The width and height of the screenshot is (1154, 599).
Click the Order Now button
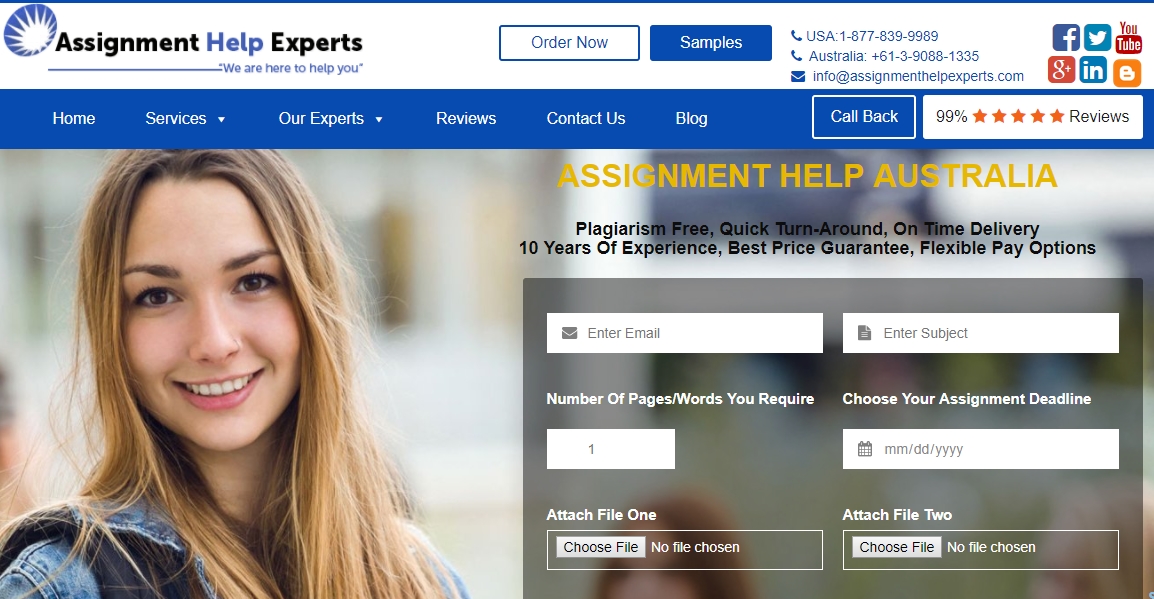tap(569, 43)
